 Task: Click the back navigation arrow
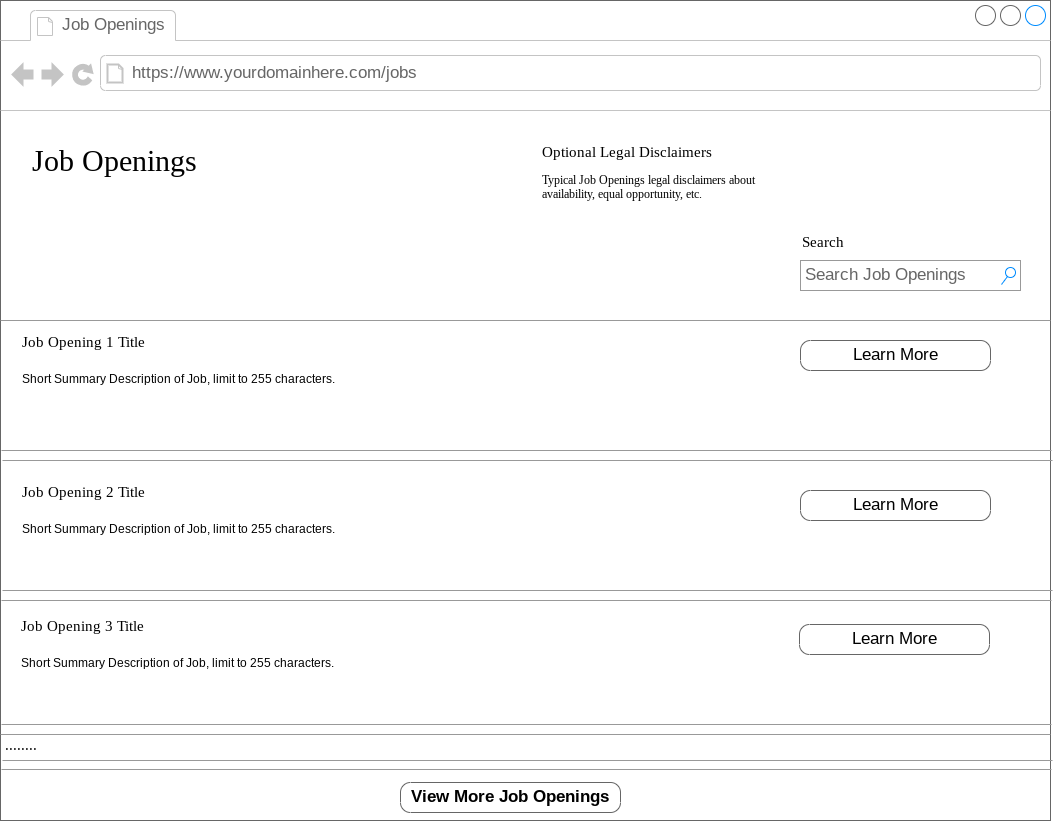coord(22,73)
